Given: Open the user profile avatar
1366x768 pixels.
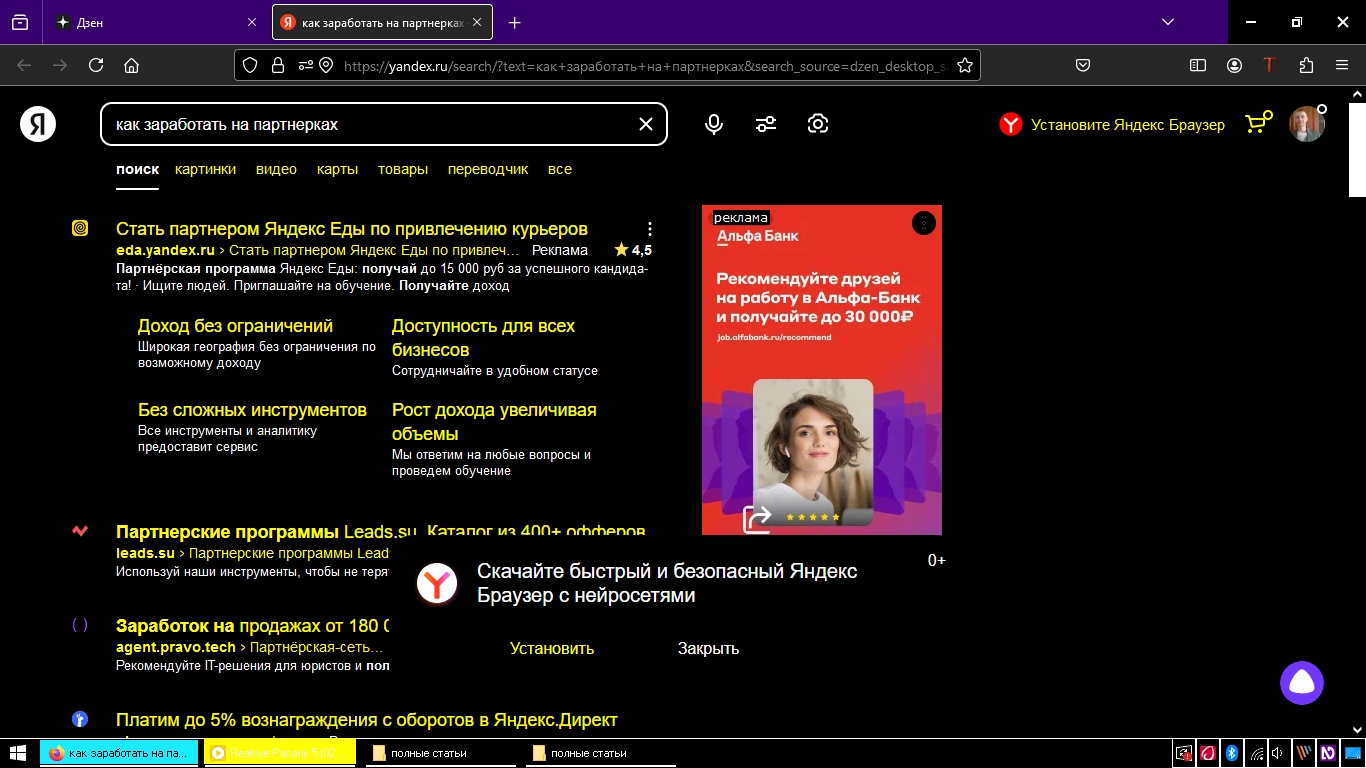Looking at the screenshot, I should click(1307, 124).
